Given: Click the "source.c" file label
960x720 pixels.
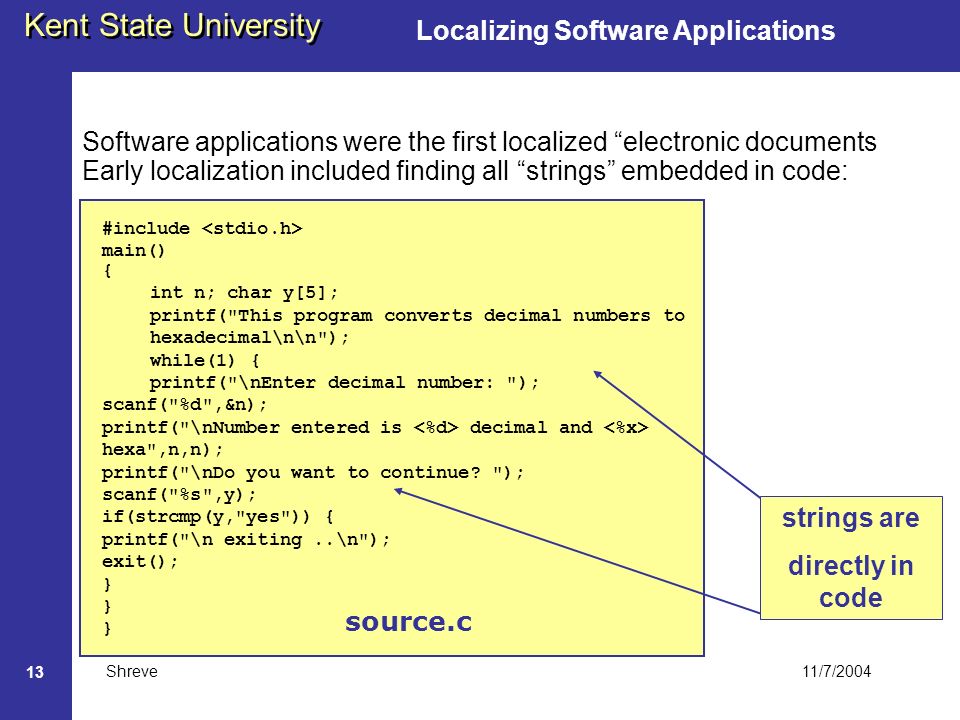Looking at the screenshot, I should (409, 622).
